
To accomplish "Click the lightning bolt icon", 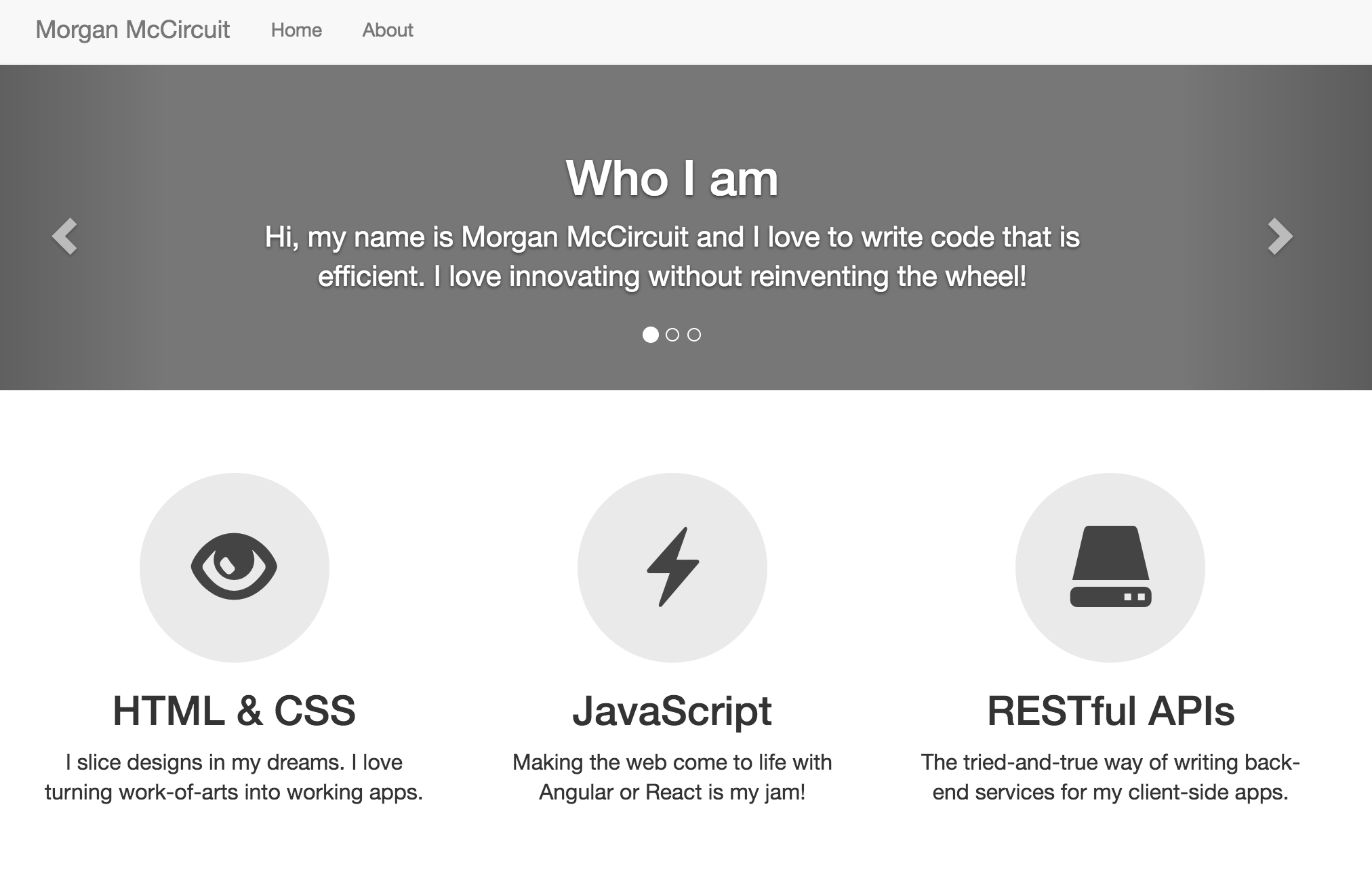I will click(672, 566).
